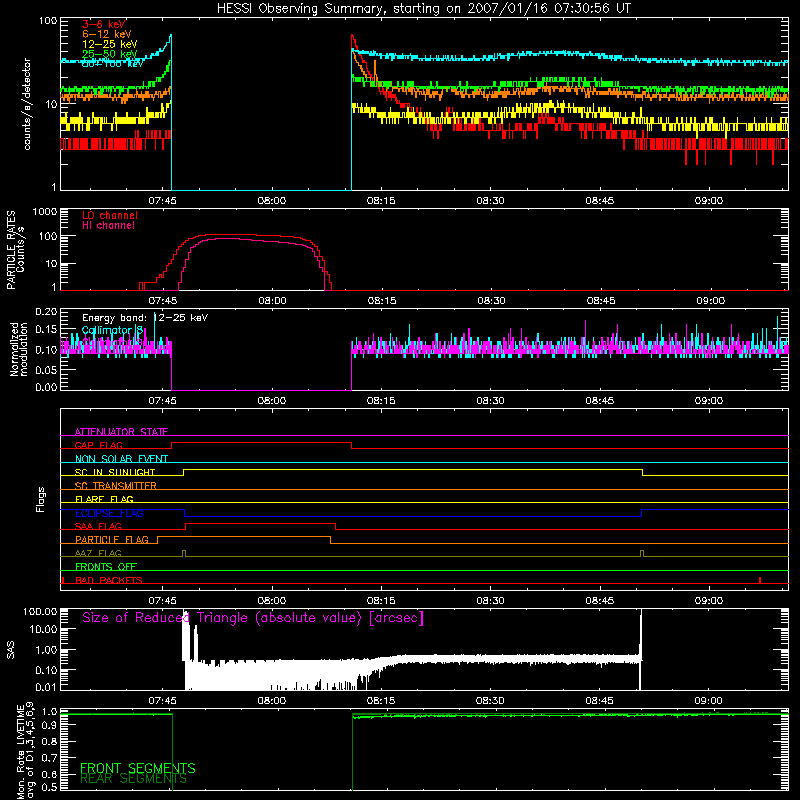Click '08:30' time label under particle rates plot
The image size is (800, 800).
pos(491,301)
